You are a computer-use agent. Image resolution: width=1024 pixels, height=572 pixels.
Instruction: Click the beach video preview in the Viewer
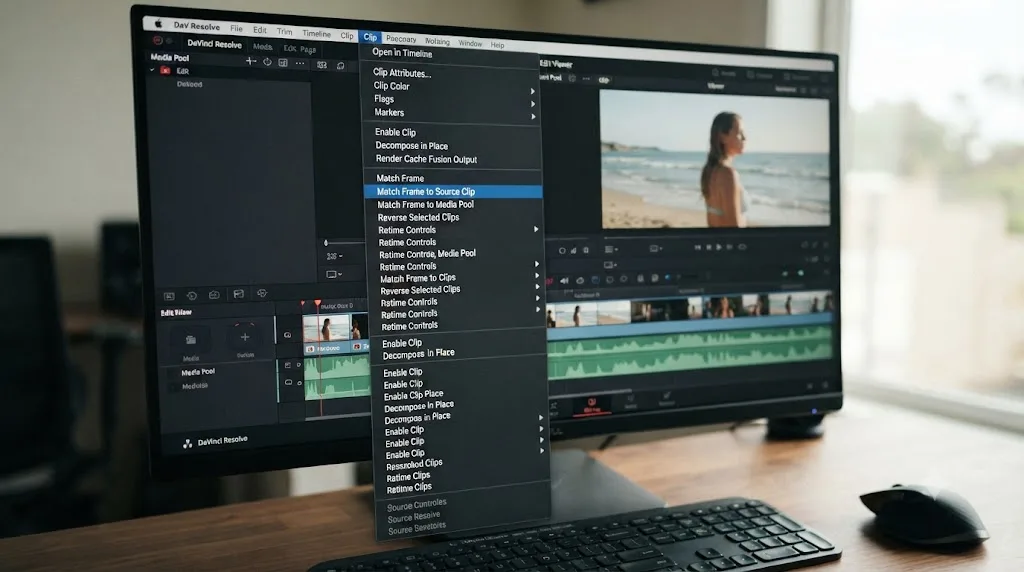point(715,159)
